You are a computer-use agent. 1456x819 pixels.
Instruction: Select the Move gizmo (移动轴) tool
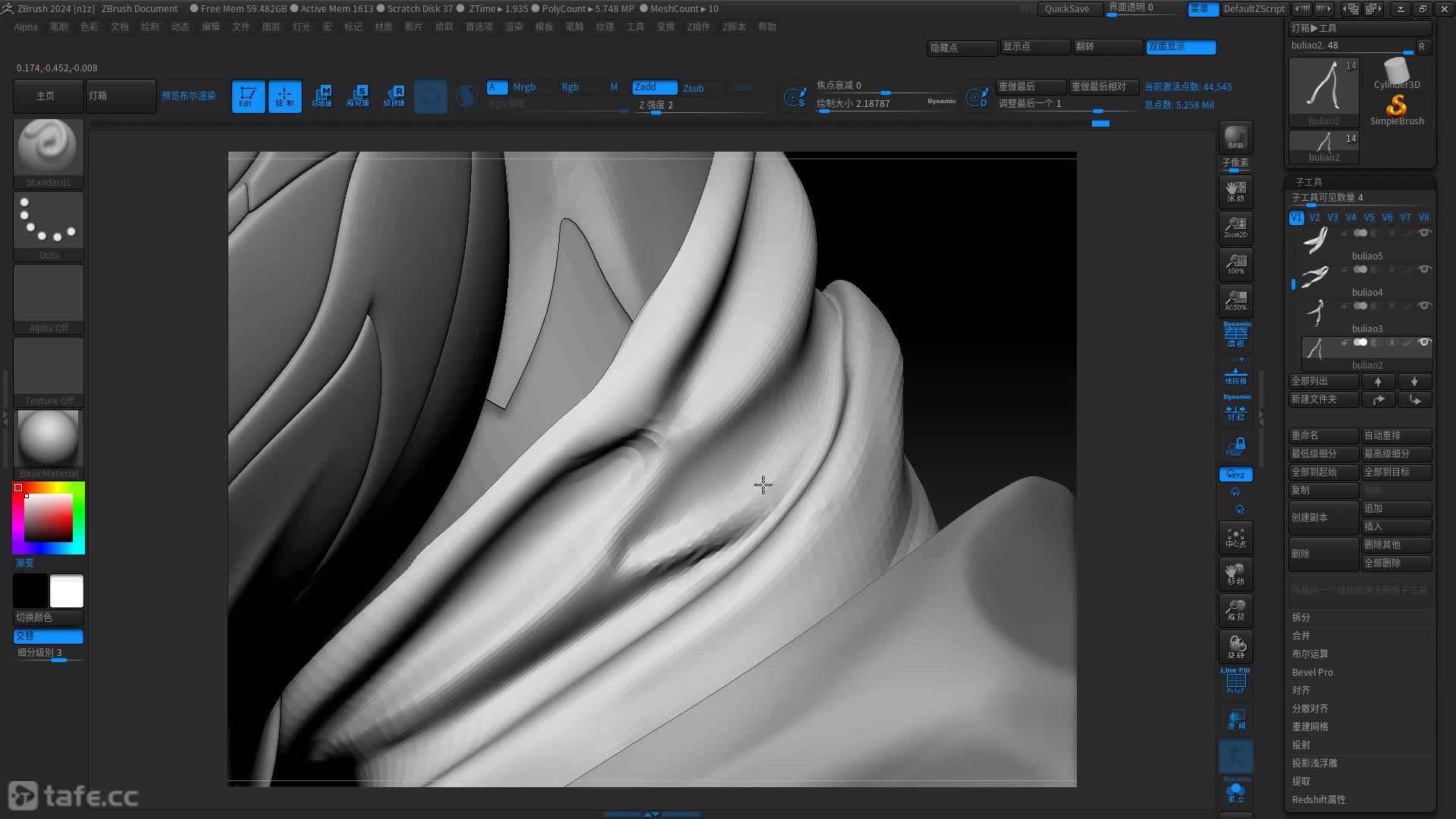point(322,96)
